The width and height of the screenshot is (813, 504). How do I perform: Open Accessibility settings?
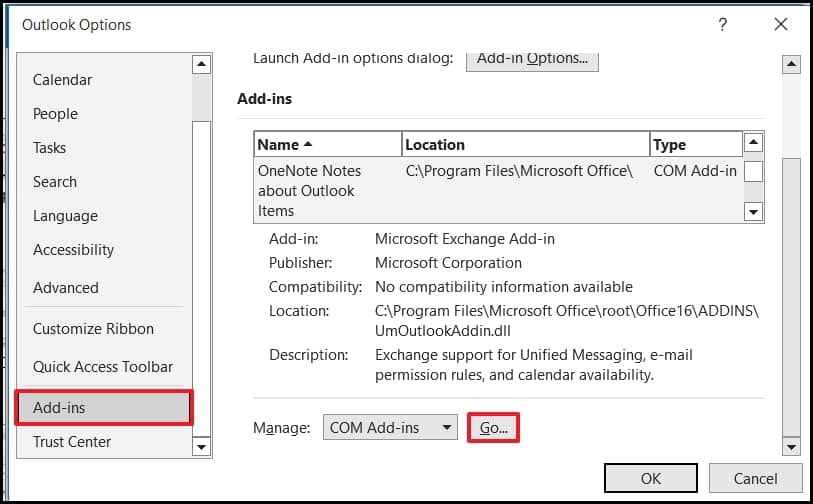73,250
